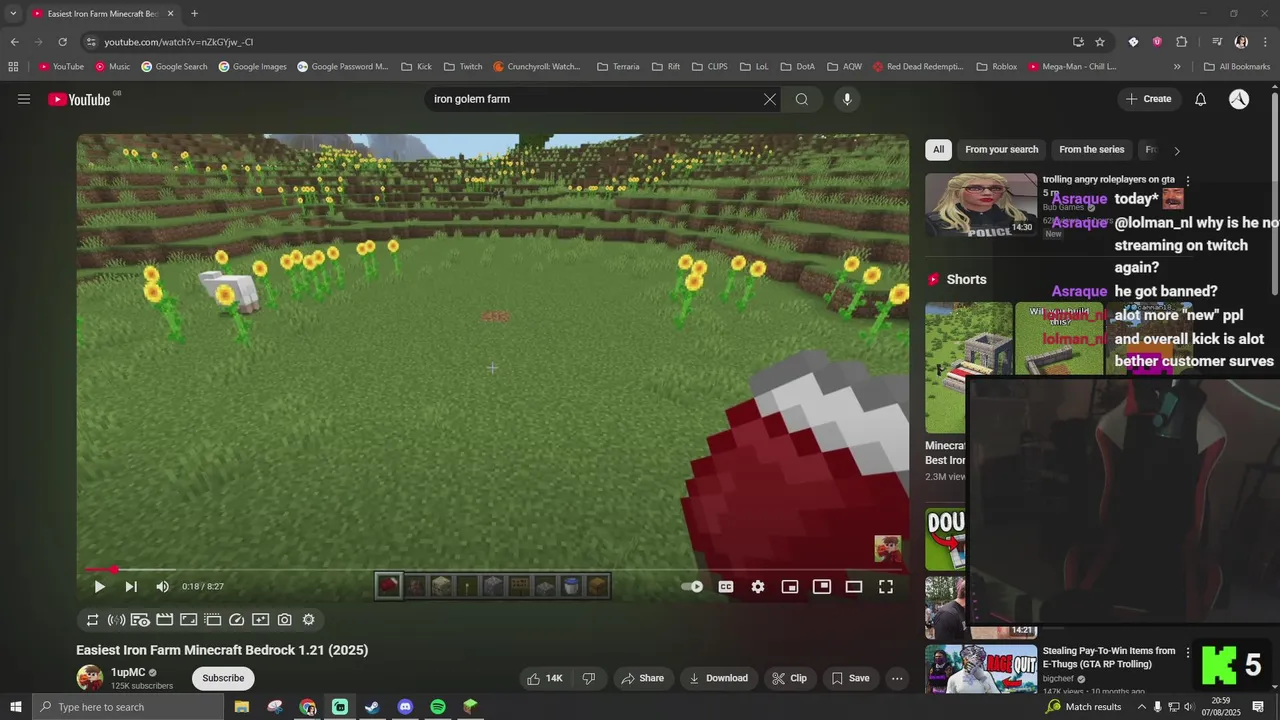Take a video screenshot with camera icon

(x=285, y=620)
